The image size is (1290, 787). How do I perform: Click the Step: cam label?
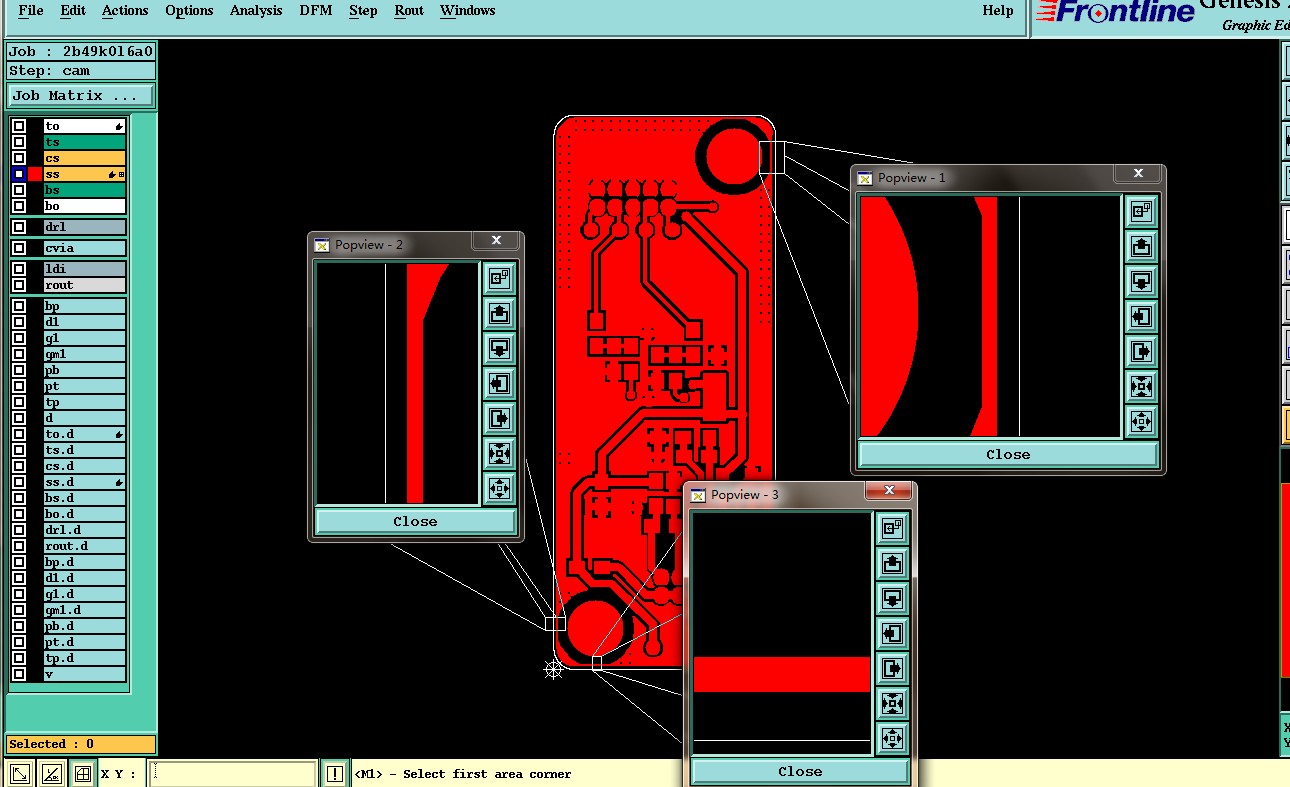point(81,71)
